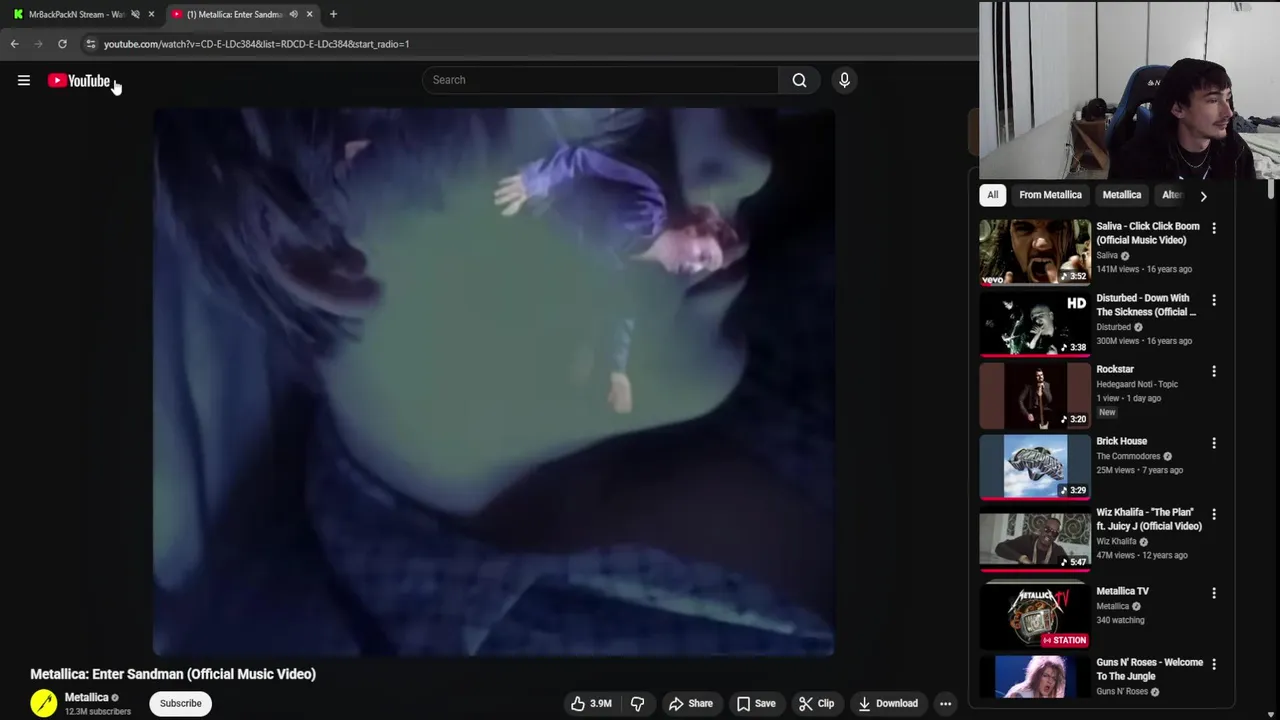Subscribe to the Metallica channel
Image resolution: width=1280 pixels, height=720 pixels.
[181, 703]
